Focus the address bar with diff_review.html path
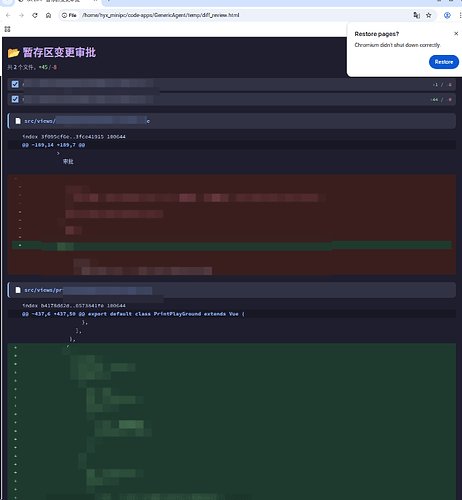This screenshot has width=462, height=500. click(x=160, y=15)
